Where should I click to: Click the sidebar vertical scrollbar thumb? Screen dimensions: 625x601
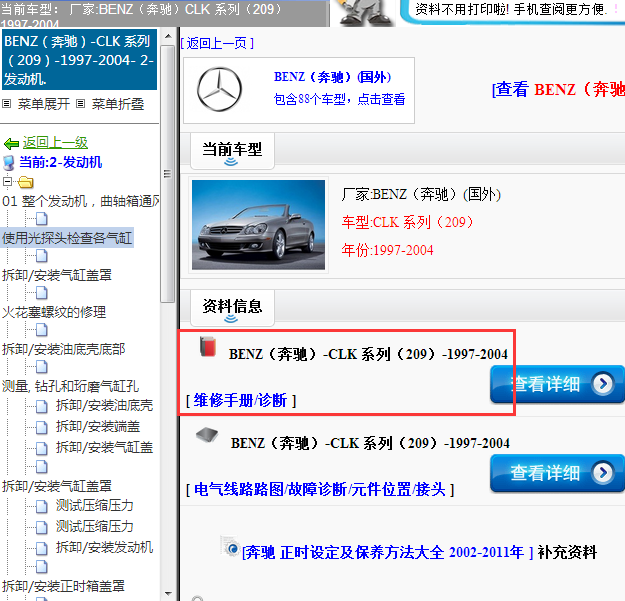tap(168, 174)
